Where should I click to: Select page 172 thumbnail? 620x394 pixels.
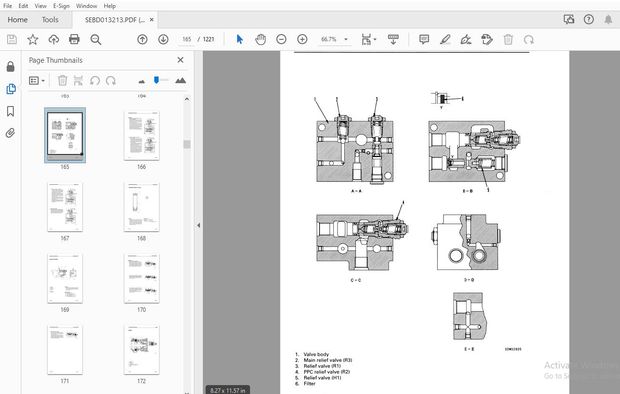[x=142, y=350]
